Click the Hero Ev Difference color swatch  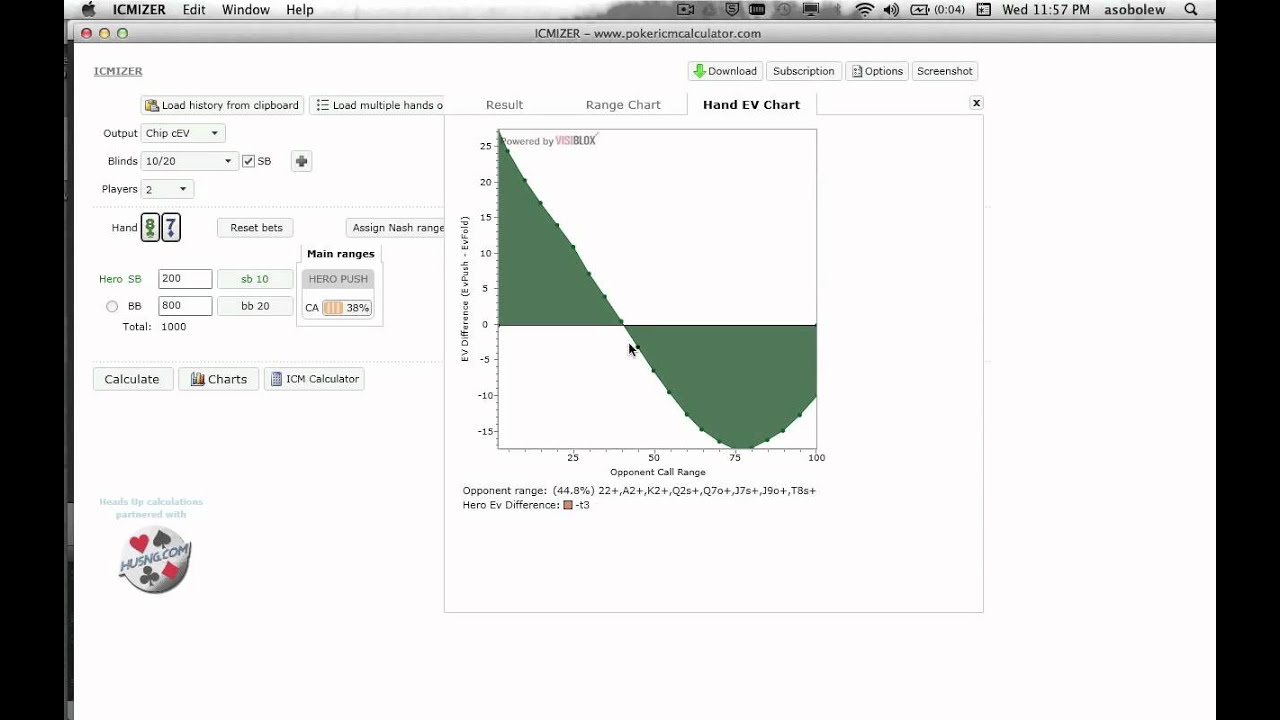568,505
